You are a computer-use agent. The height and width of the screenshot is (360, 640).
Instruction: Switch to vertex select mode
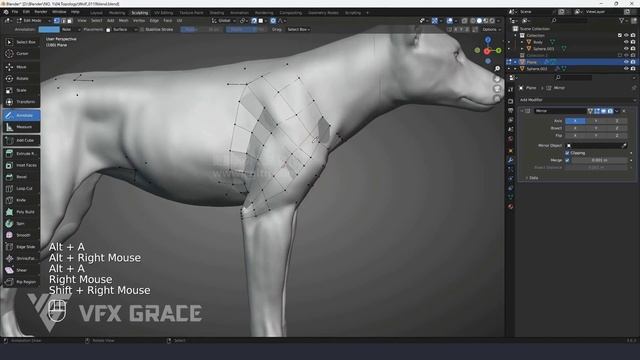pos(57,20)
